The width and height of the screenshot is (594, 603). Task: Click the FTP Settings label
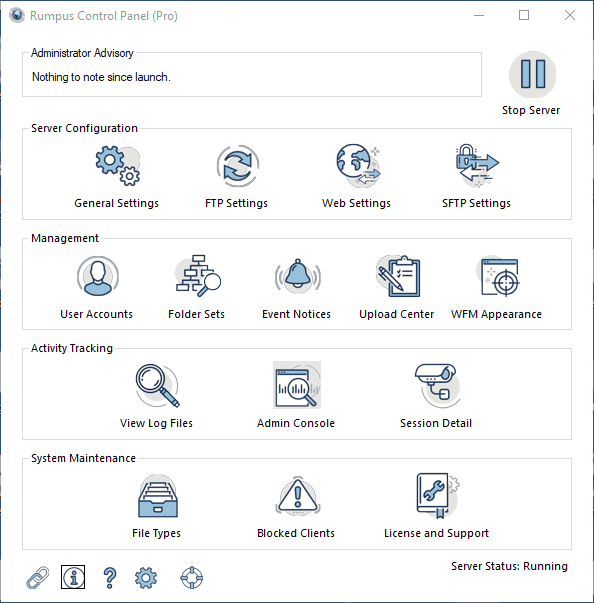pos(236,203)
